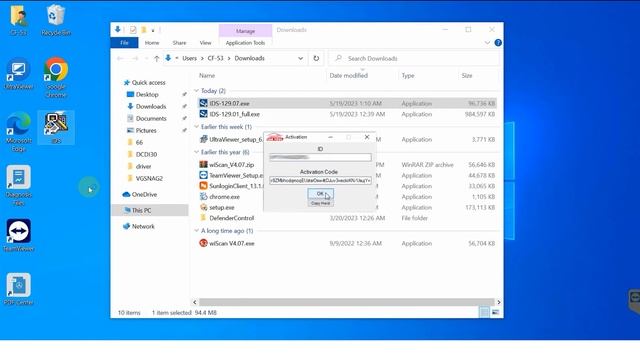Open Explorer Help question mark icon
The image size is (640, 360).
point(498,42)
